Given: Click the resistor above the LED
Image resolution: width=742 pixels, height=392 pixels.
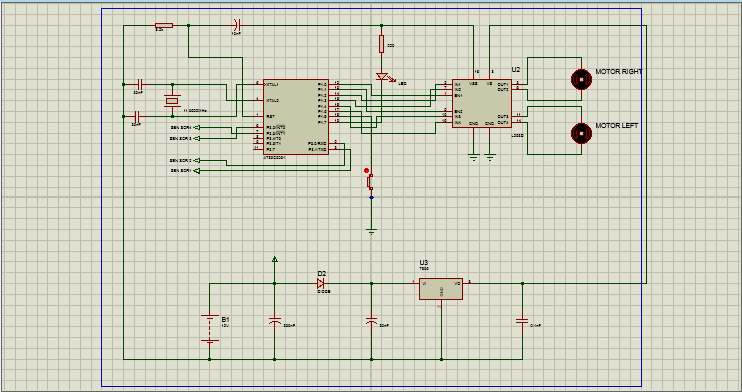Looking at the screenshot, I should tap(381, 44).
